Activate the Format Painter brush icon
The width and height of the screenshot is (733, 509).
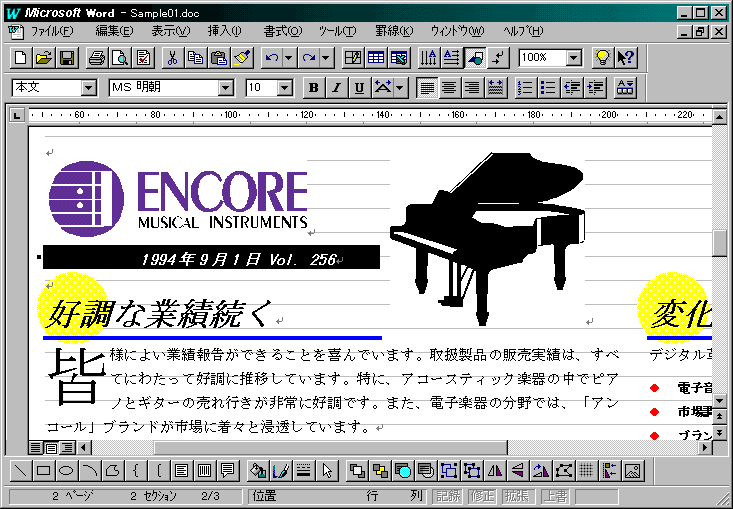pos(242,58)
